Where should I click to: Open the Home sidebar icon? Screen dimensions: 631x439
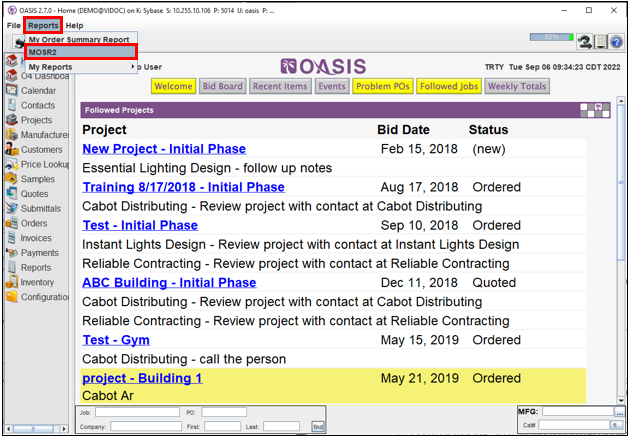11,61
